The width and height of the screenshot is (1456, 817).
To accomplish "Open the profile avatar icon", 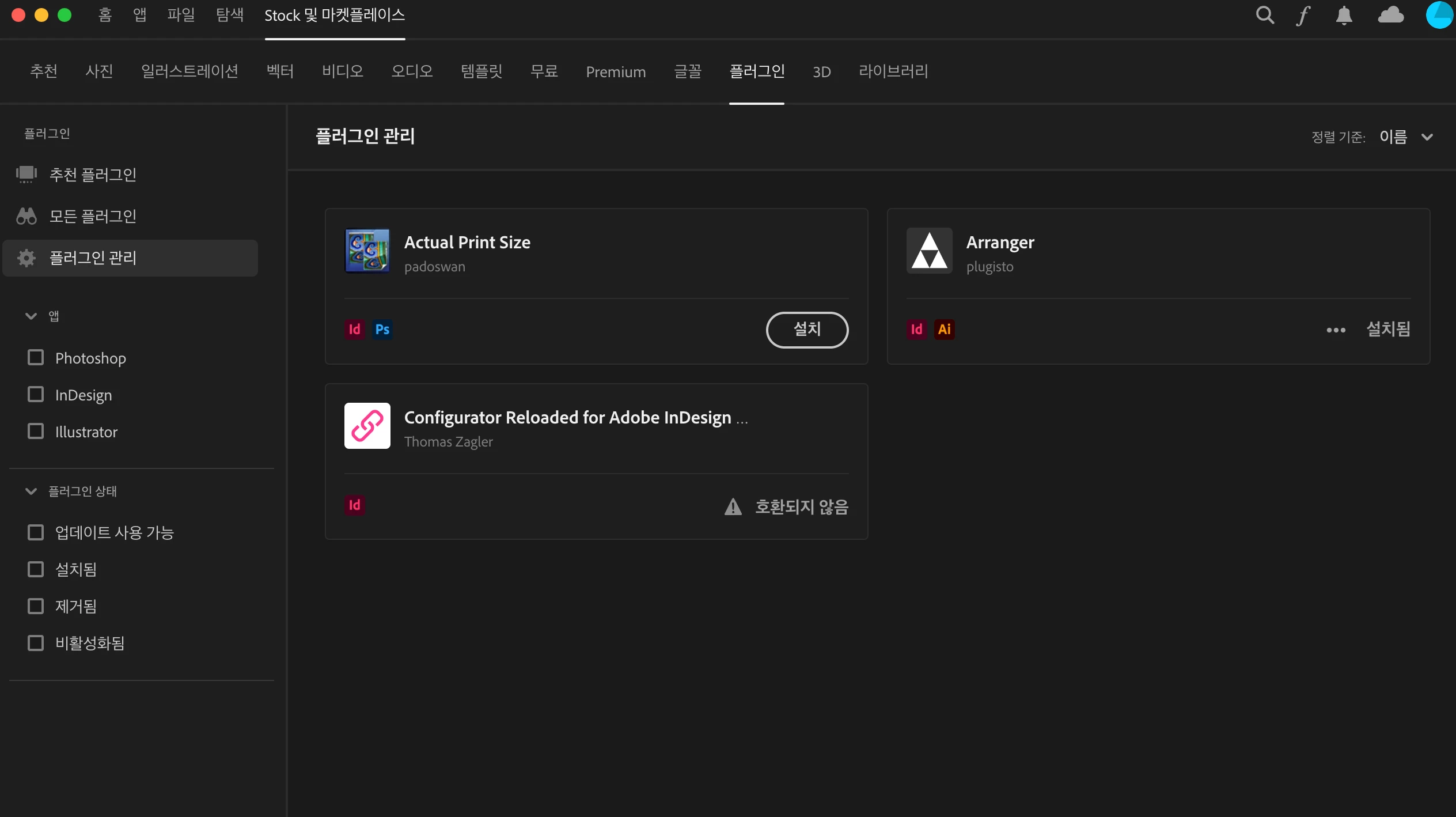I will 1439,16.
